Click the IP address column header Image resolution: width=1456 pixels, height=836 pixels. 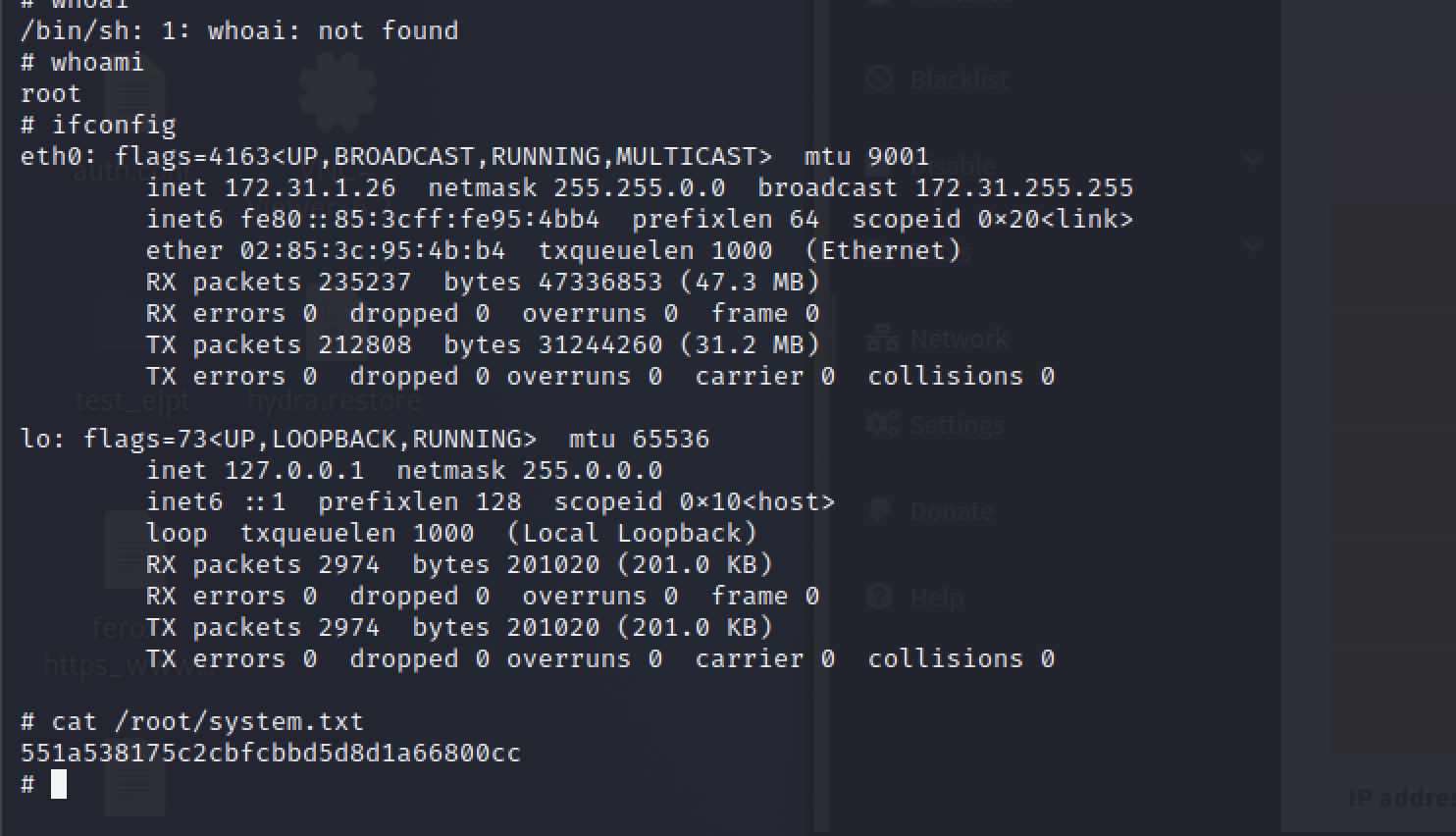click(x=1401, y=798)
